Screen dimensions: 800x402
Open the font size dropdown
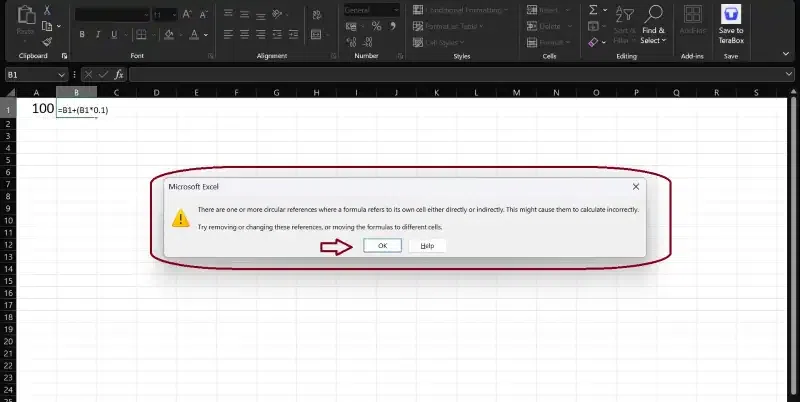coord(173,15)
